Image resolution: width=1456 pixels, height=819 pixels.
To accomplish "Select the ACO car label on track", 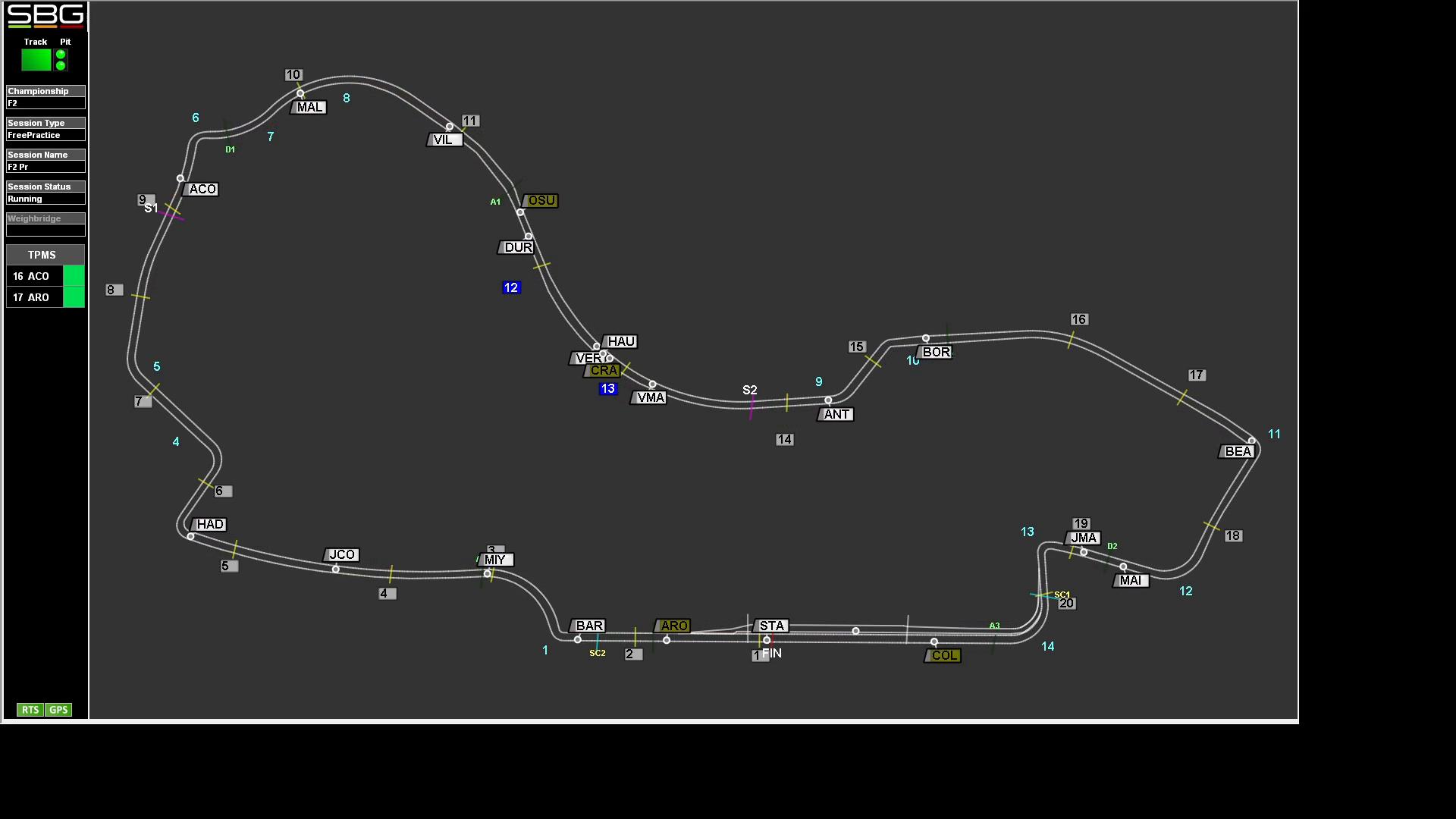I will [x=202, y=189].
